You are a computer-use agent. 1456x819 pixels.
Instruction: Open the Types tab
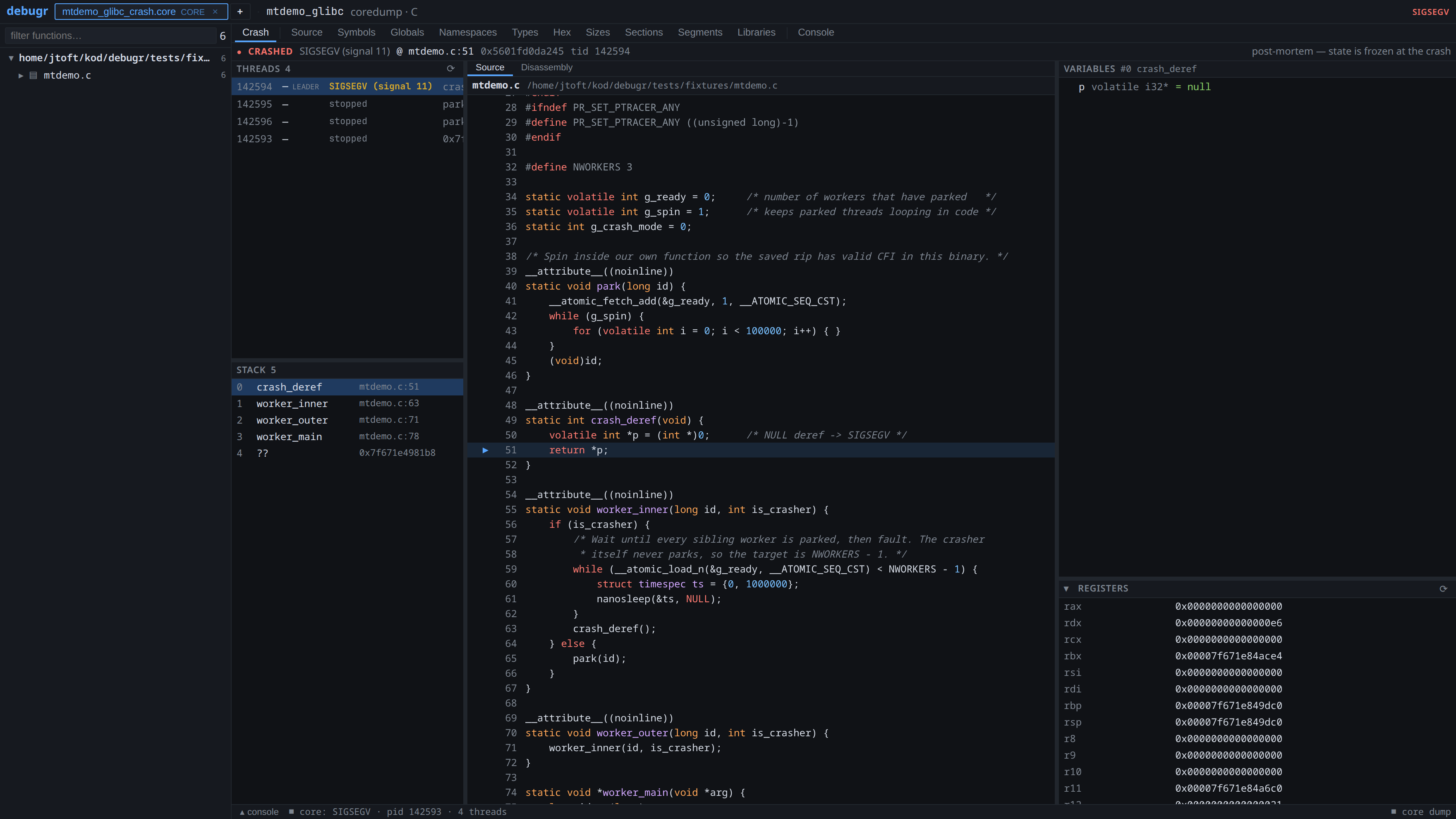pos(524,32)
